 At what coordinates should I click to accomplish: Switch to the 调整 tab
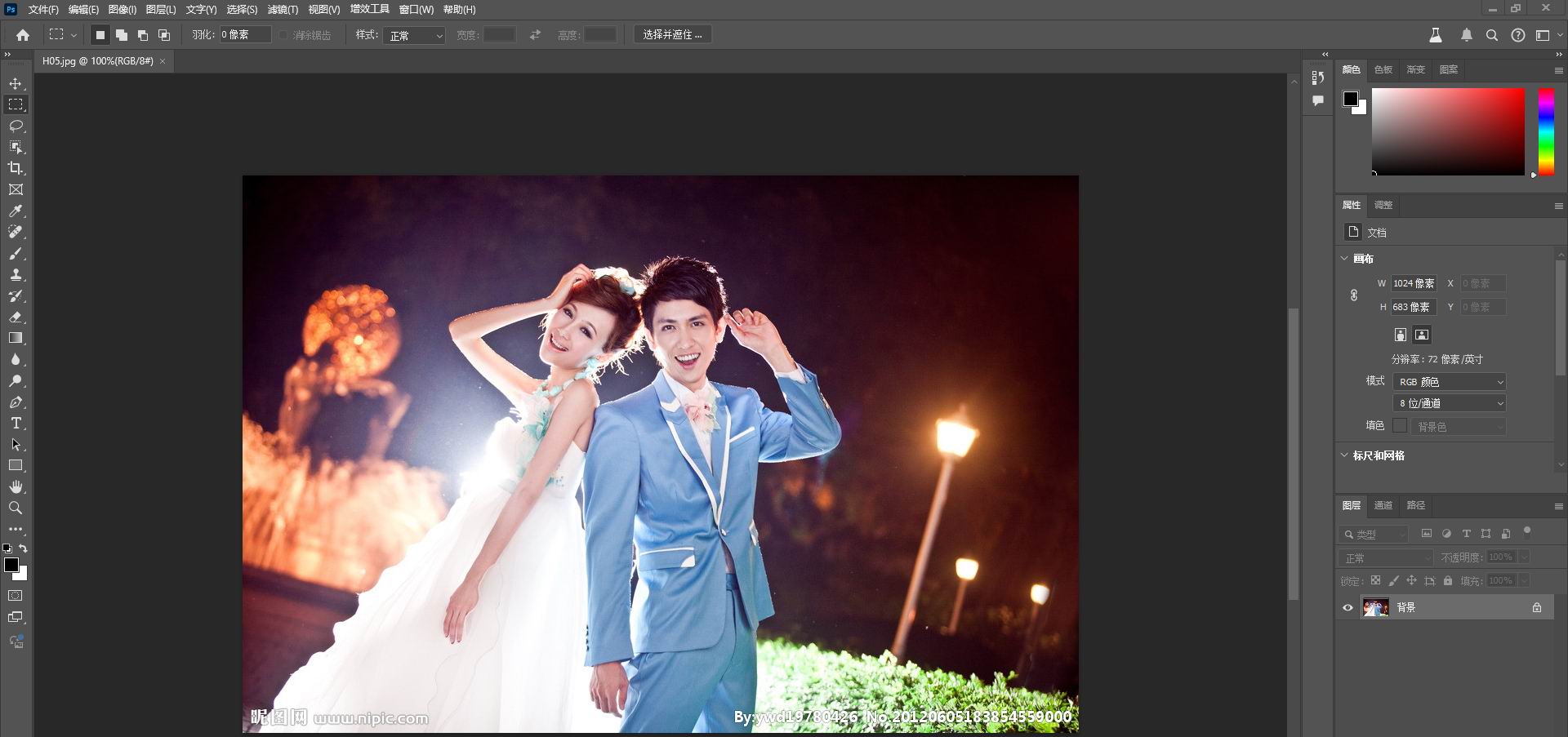1383,205
